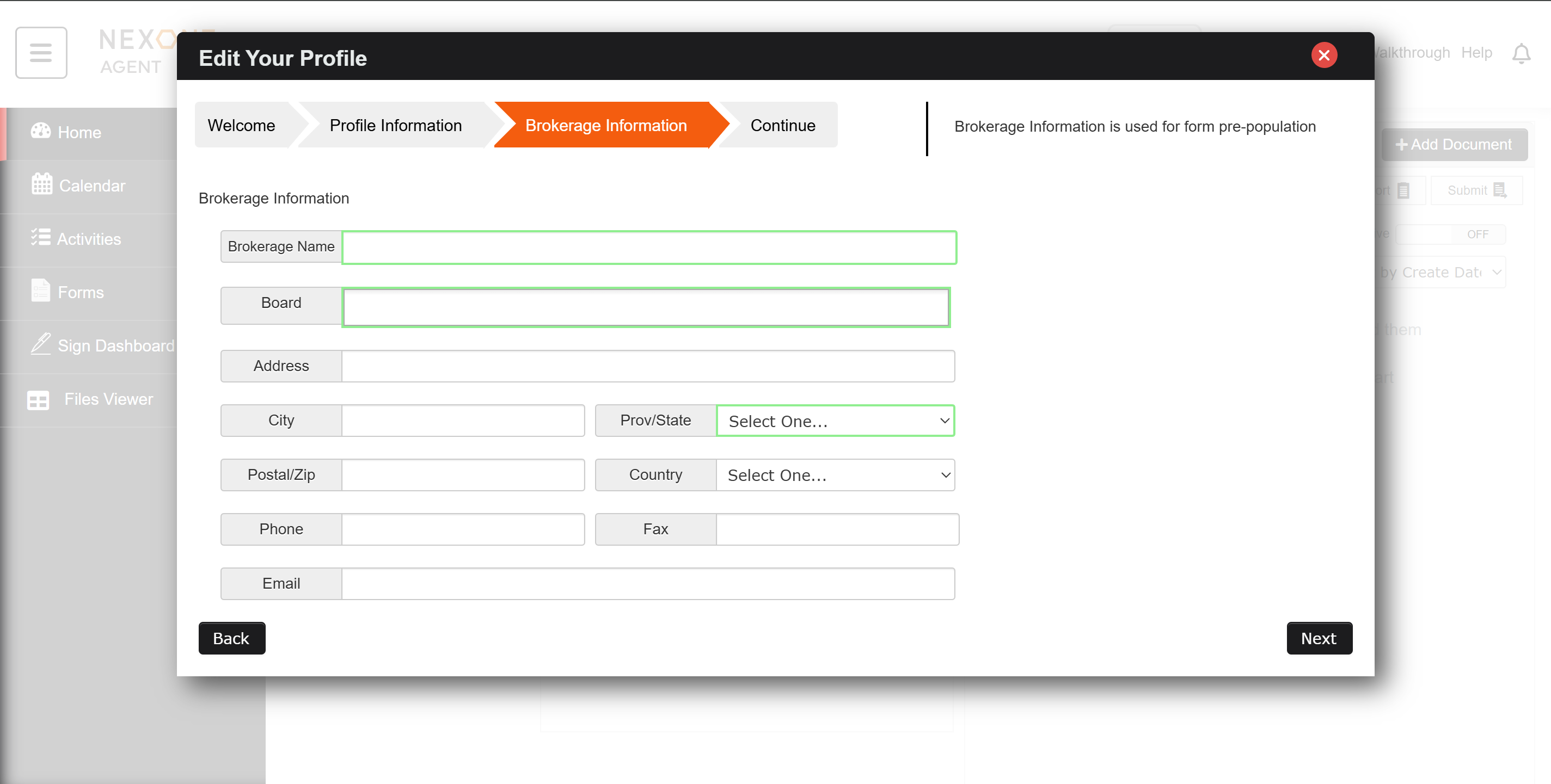Select the Activities checklist icon
Screen dimensions: 1551x784
click(x=40, y=238)
